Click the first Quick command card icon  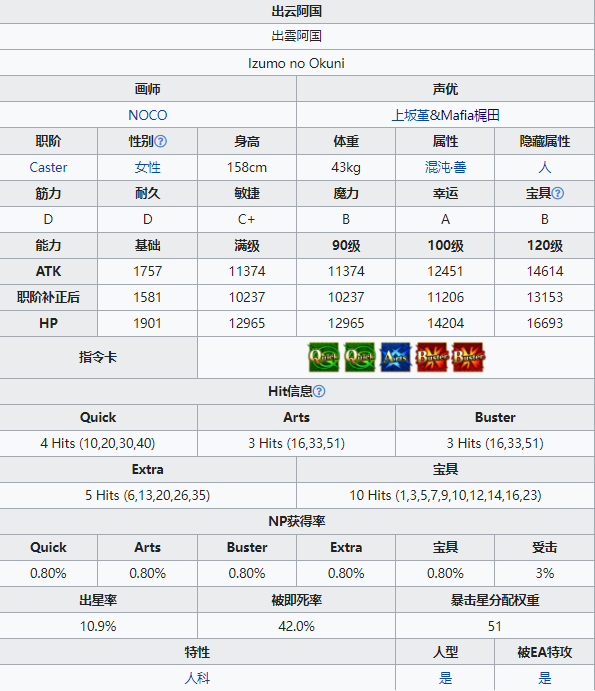tap(324, 357)
